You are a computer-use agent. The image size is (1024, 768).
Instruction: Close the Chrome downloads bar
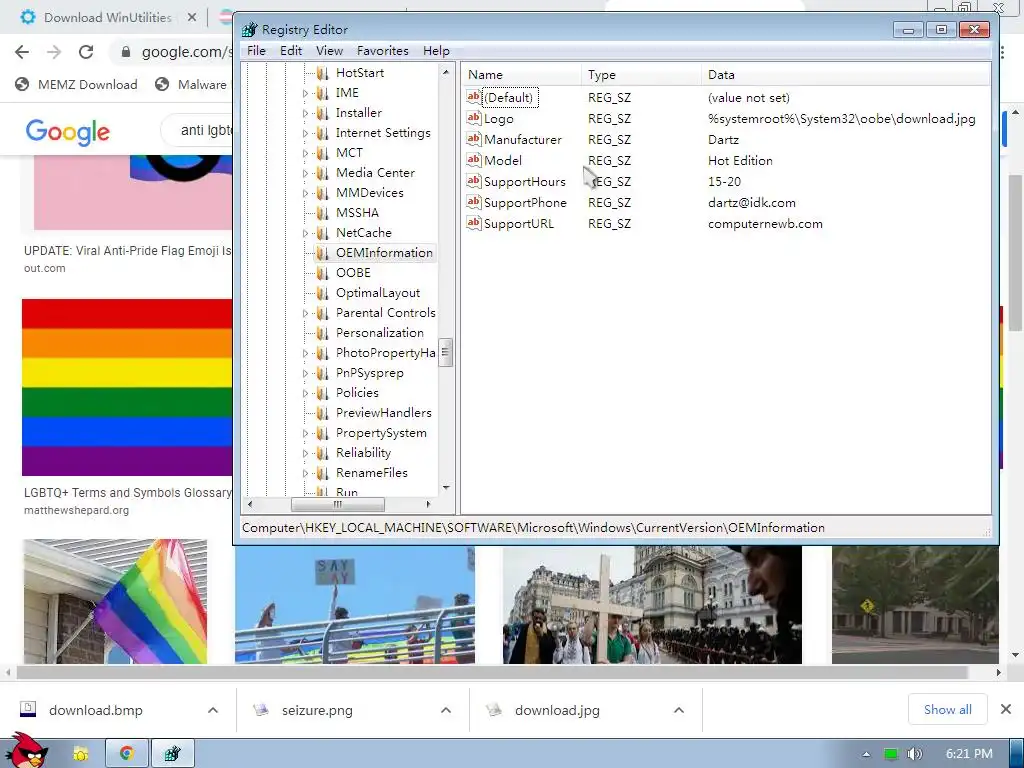pos(1006,709)
